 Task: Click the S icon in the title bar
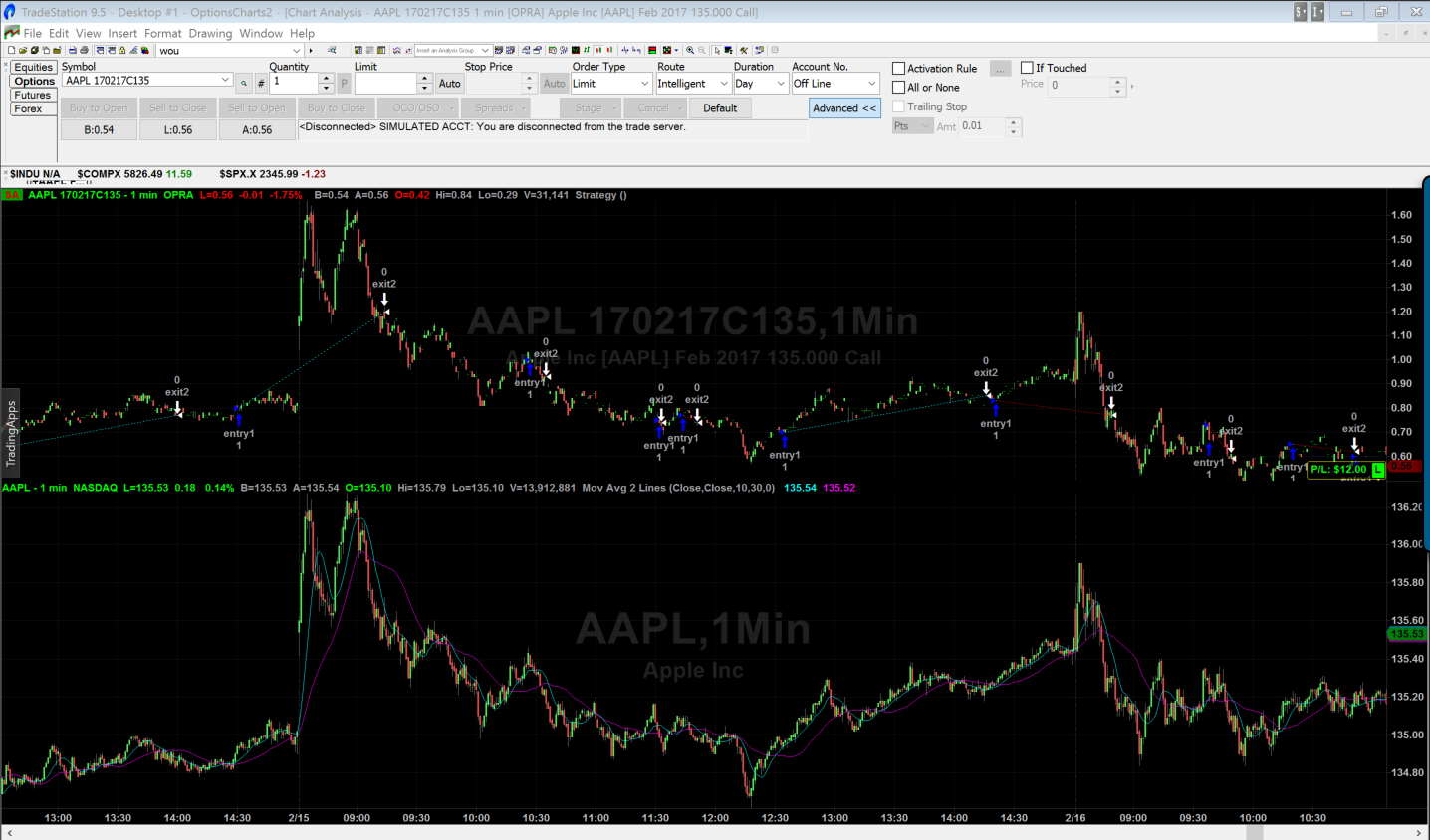click(1300, 12)
